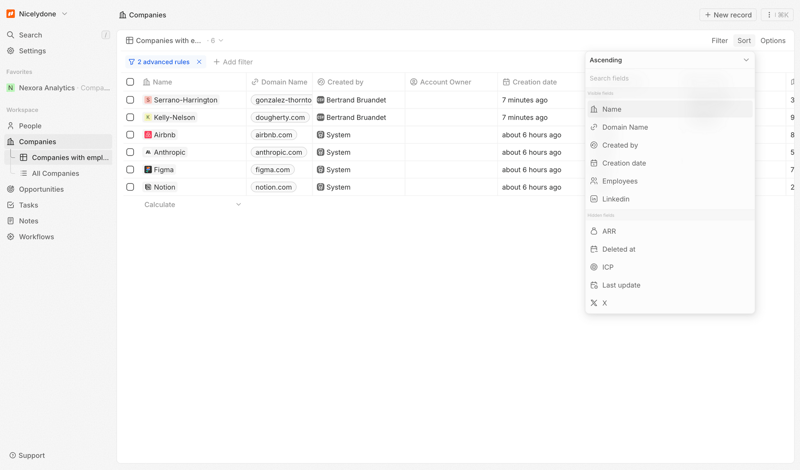
Task: Open the Serrano-Harrington company record
Action: pyautogui.click(x=181, y=100)
